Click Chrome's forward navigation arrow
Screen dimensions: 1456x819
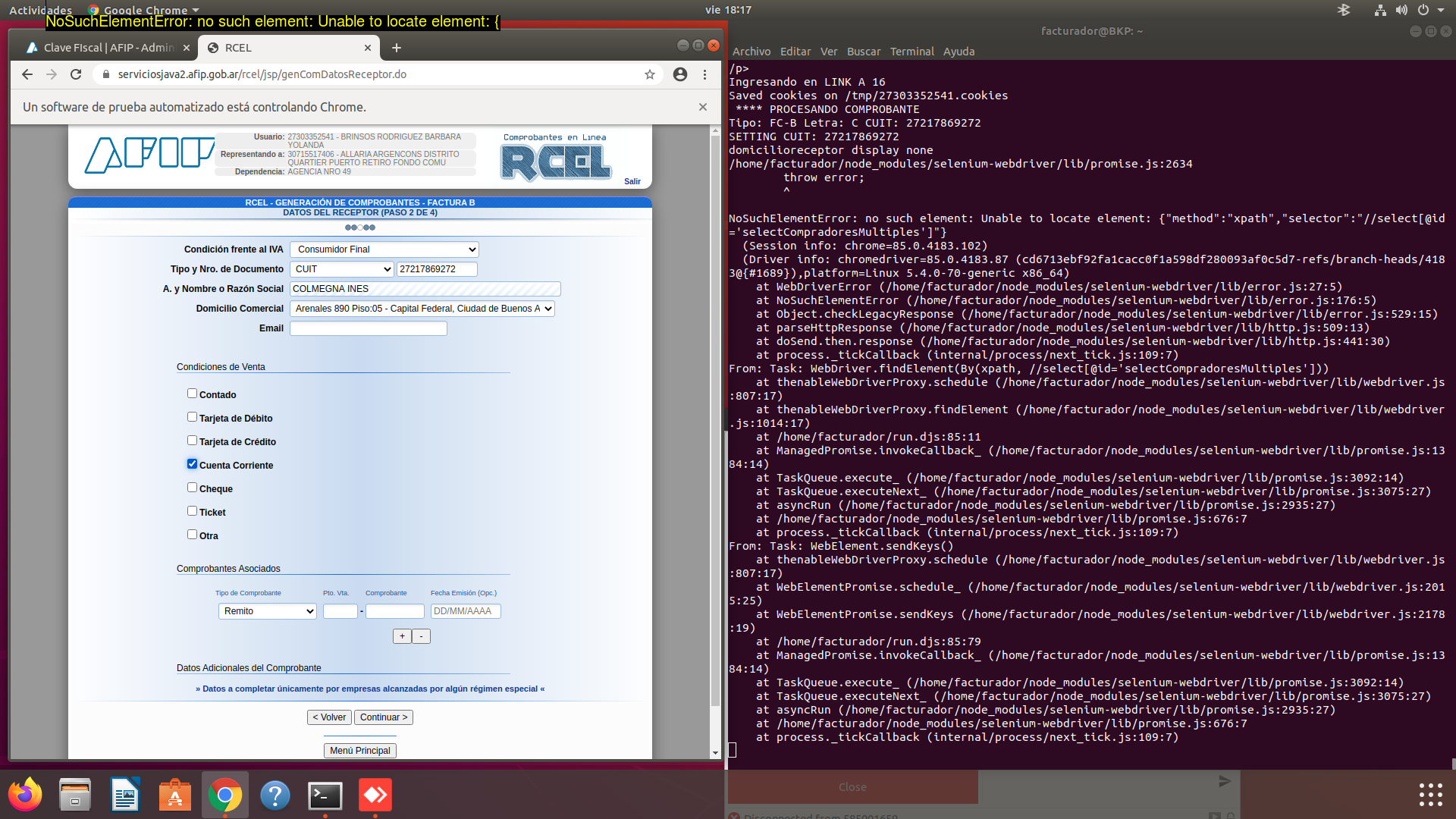click(52, 74)
